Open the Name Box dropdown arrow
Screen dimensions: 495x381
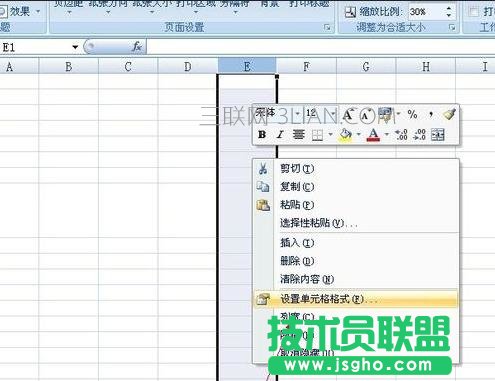coord(75,47)
